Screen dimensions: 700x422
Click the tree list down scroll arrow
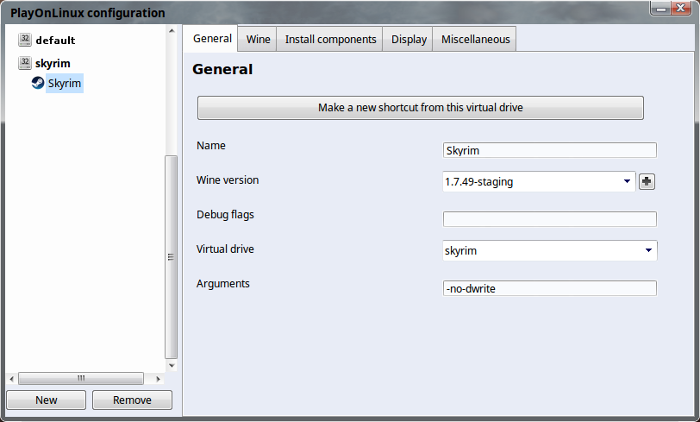tap(171, 365)
